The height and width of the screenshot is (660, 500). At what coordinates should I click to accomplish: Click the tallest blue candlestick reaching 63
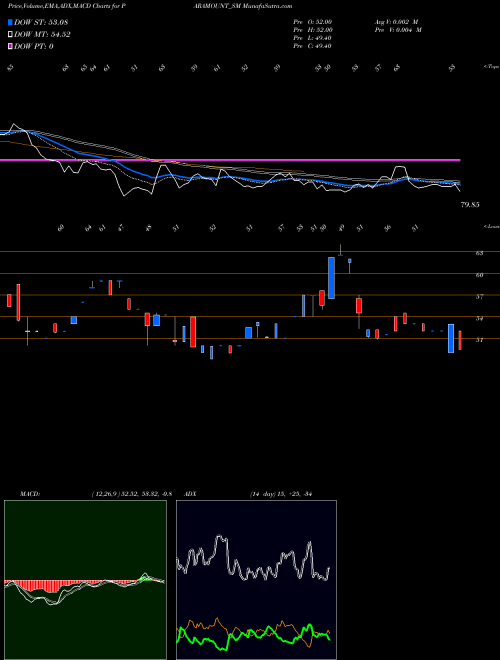331,278
